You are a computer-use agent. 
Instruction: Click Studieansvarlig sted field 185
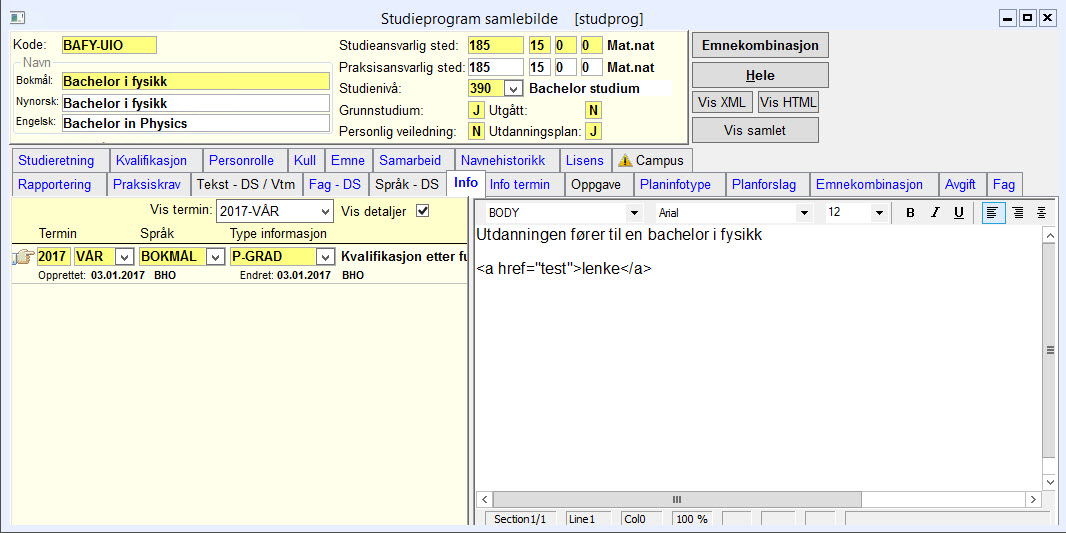[496, 46]
